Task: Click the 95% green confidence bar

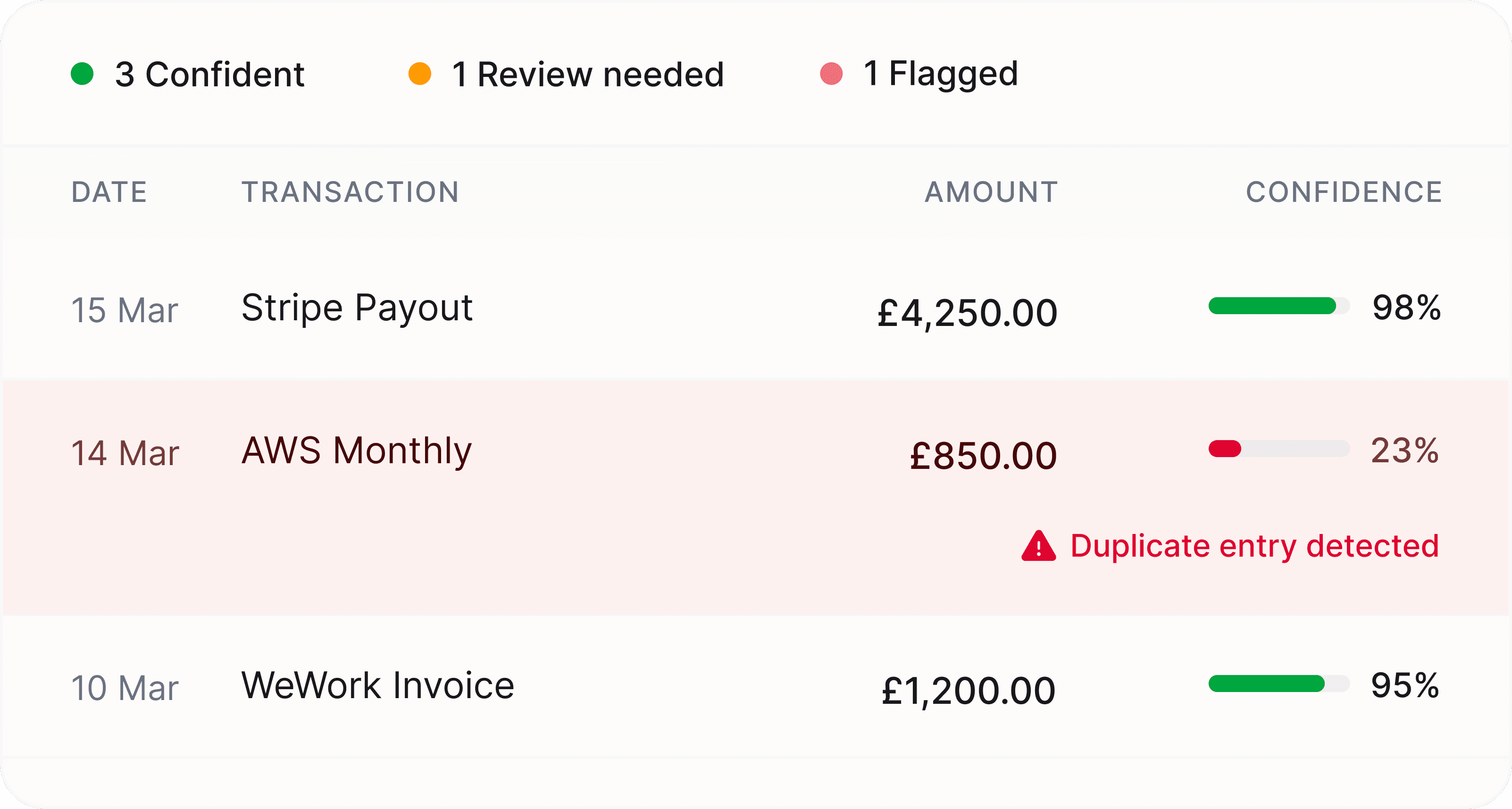Action: (x=1279, y=684)
